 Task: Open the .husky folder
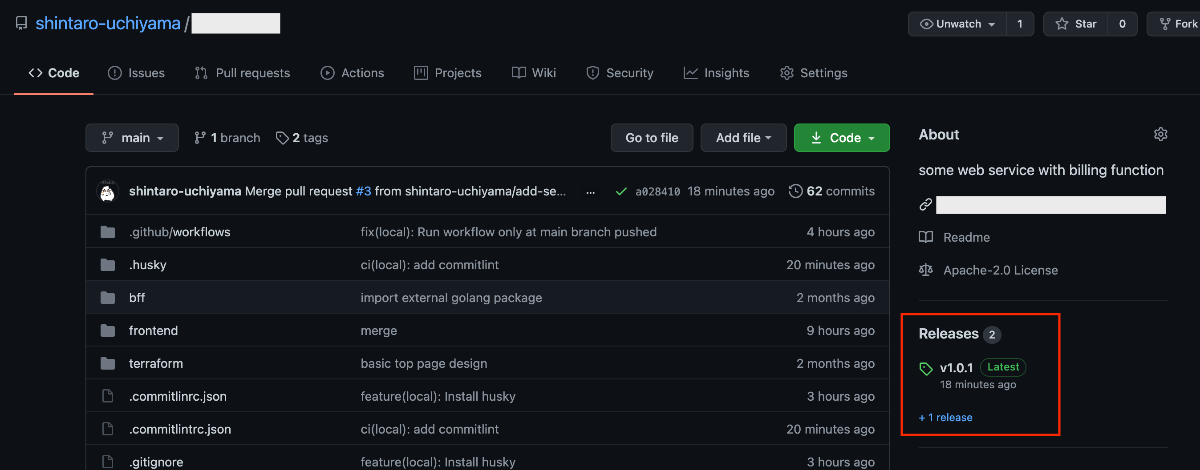(x=148, y=265)
